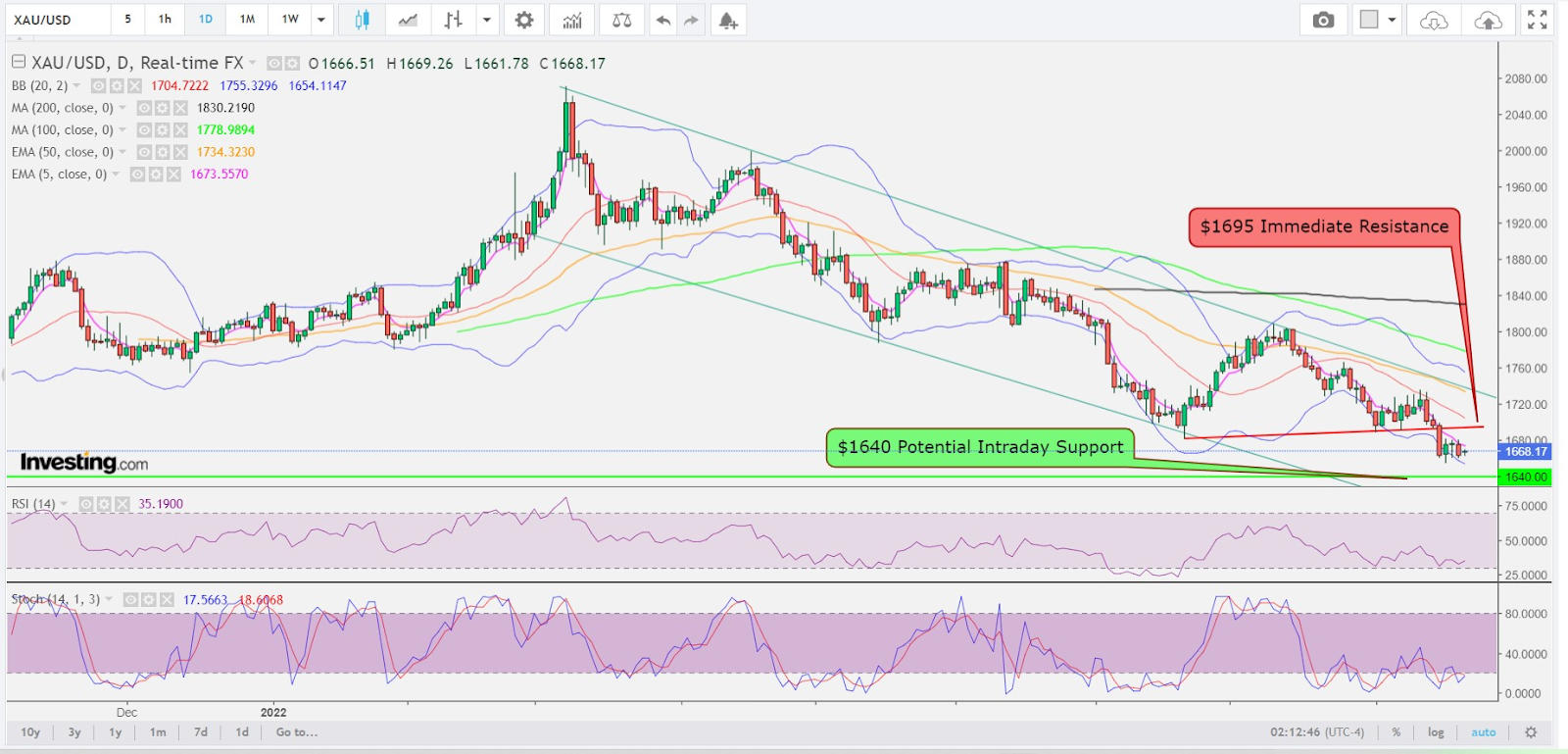Select the 1D timeframe
Image resolution: width=1568 pixels, height=754 pixels.
(206, 20)
